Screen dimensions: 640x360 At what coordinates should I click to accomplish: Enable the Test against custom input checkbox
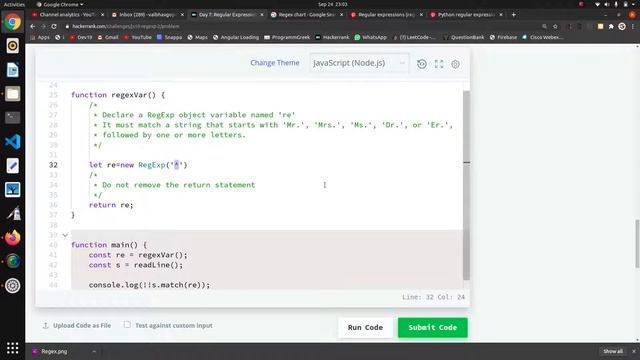tap(127, 325)
